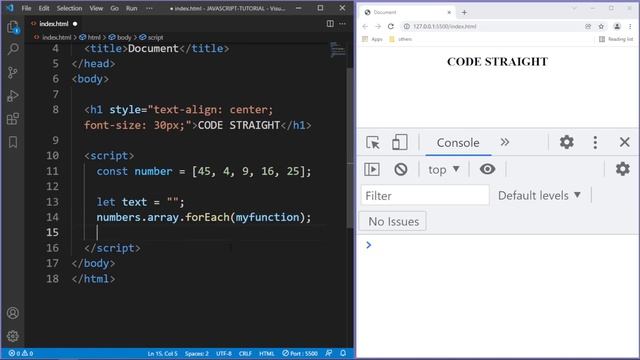Show more menu items ellipsis
The height and width of the screenshot is (360, 640).
pos(149,8)
